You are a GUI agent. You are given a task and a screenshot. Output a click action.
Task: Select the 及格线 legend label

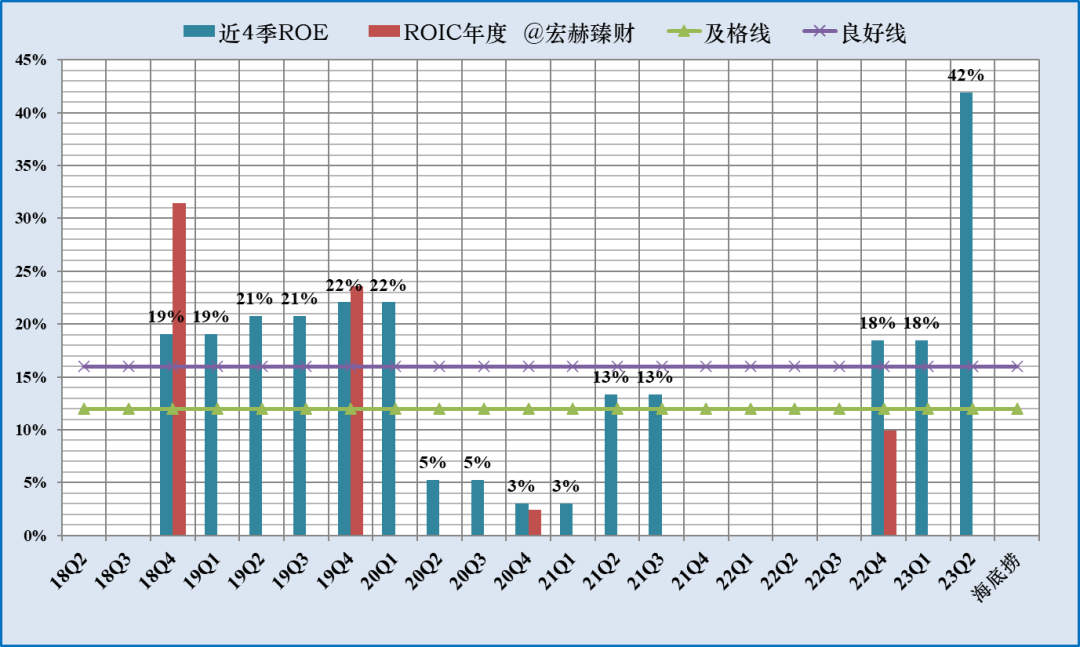click(x=736, y=32)
